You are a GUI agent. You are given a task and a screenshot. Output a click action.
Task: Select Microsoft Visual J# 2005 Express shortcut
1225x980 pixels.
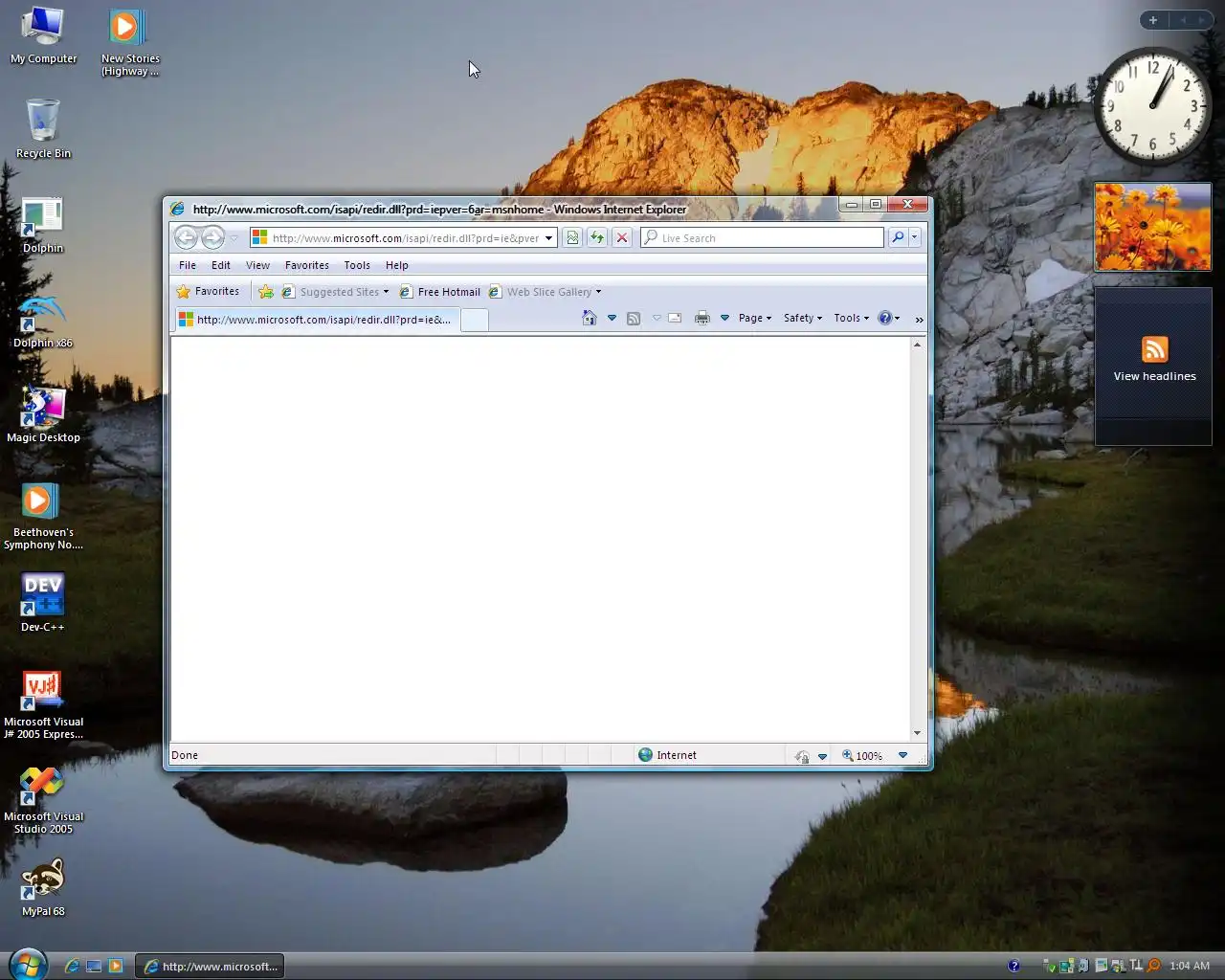point(43,704)
